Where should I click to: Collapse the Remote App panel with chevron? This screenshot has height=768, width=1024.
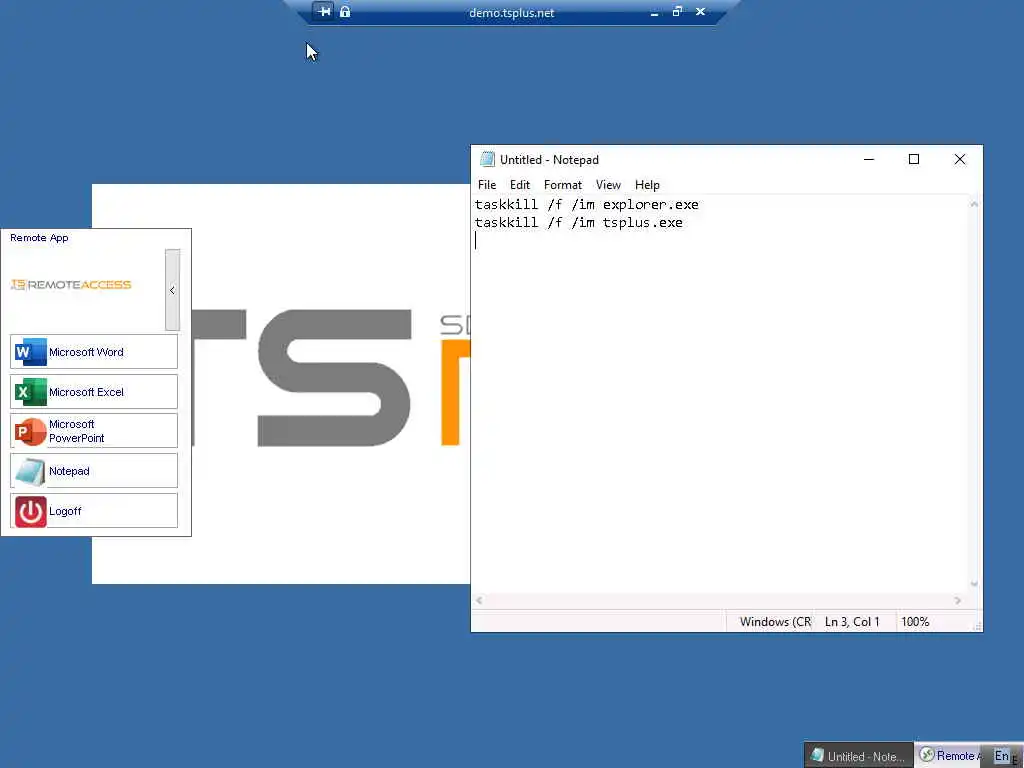(x=172, y=290)
